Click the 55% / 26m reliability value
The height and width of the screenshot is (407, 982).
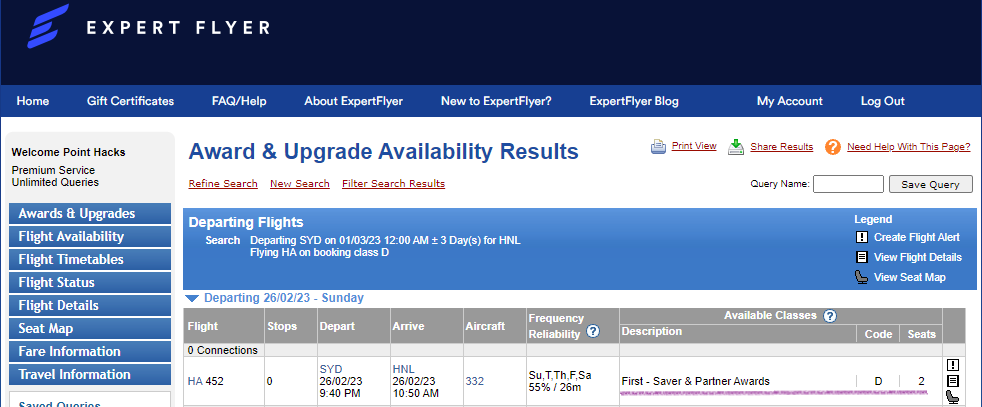(x=555, y=388)
